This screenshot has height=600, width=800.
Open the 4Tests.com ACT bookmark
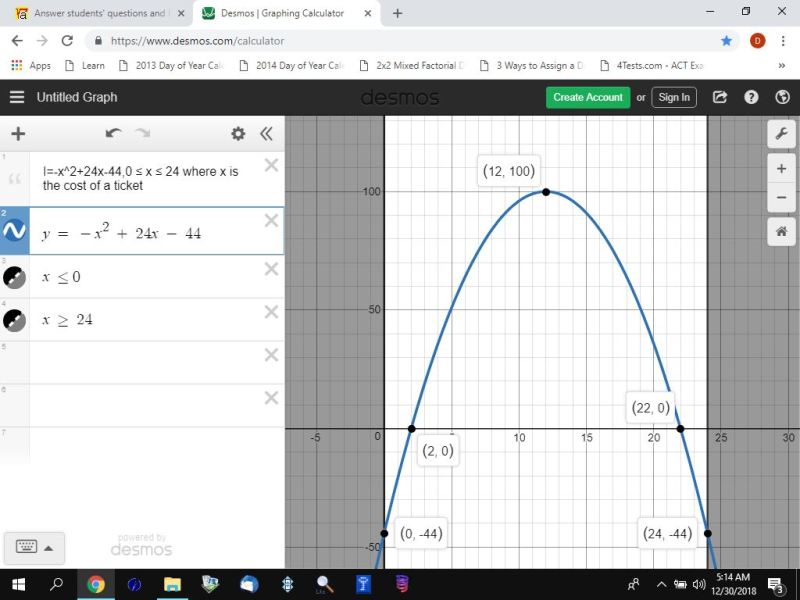(x=653, y=65)
